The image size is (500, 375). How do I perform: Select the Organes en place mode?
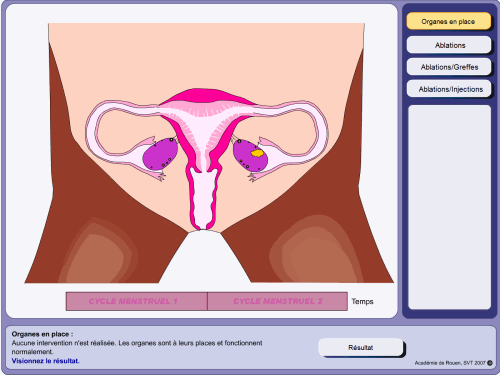(449, 21)
